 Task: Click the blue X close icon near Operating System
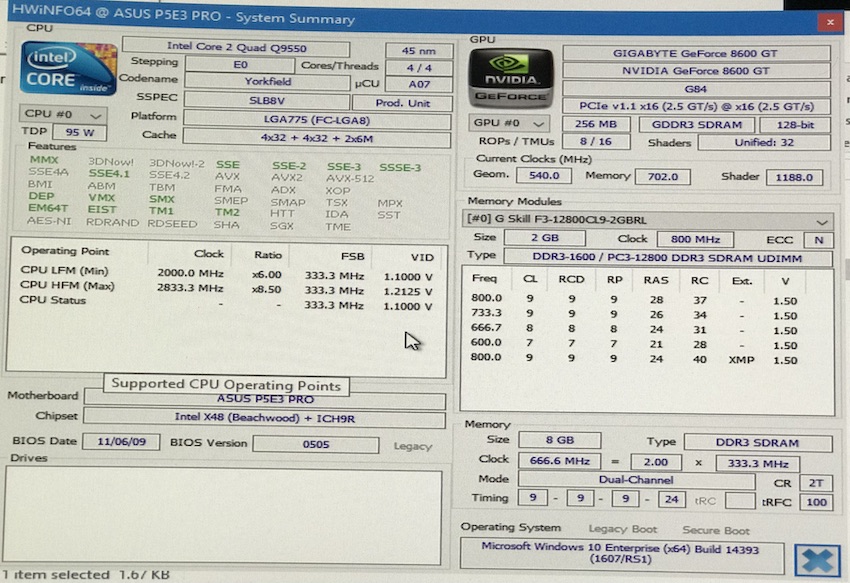tap(817, 560)
